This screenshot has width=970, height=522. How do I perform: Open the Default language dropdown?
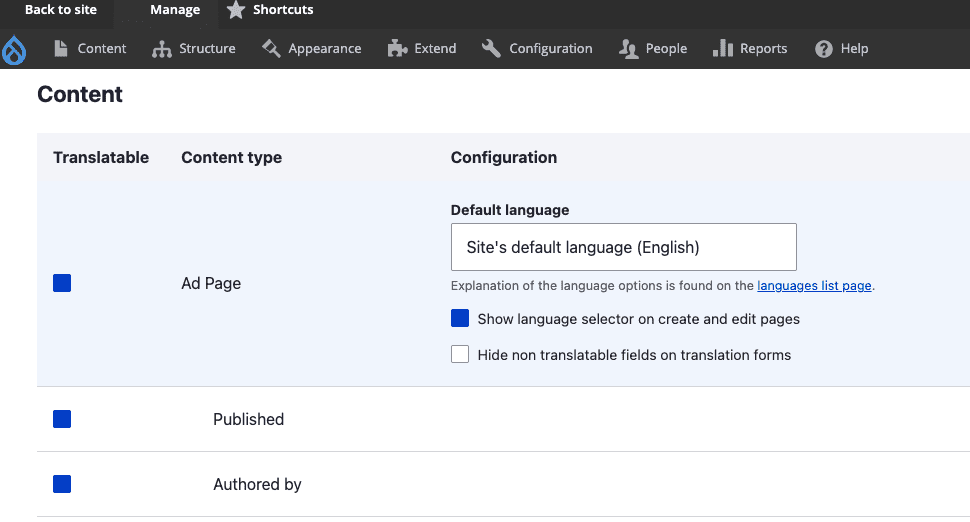pyautogui.click(x=623, y=247)
